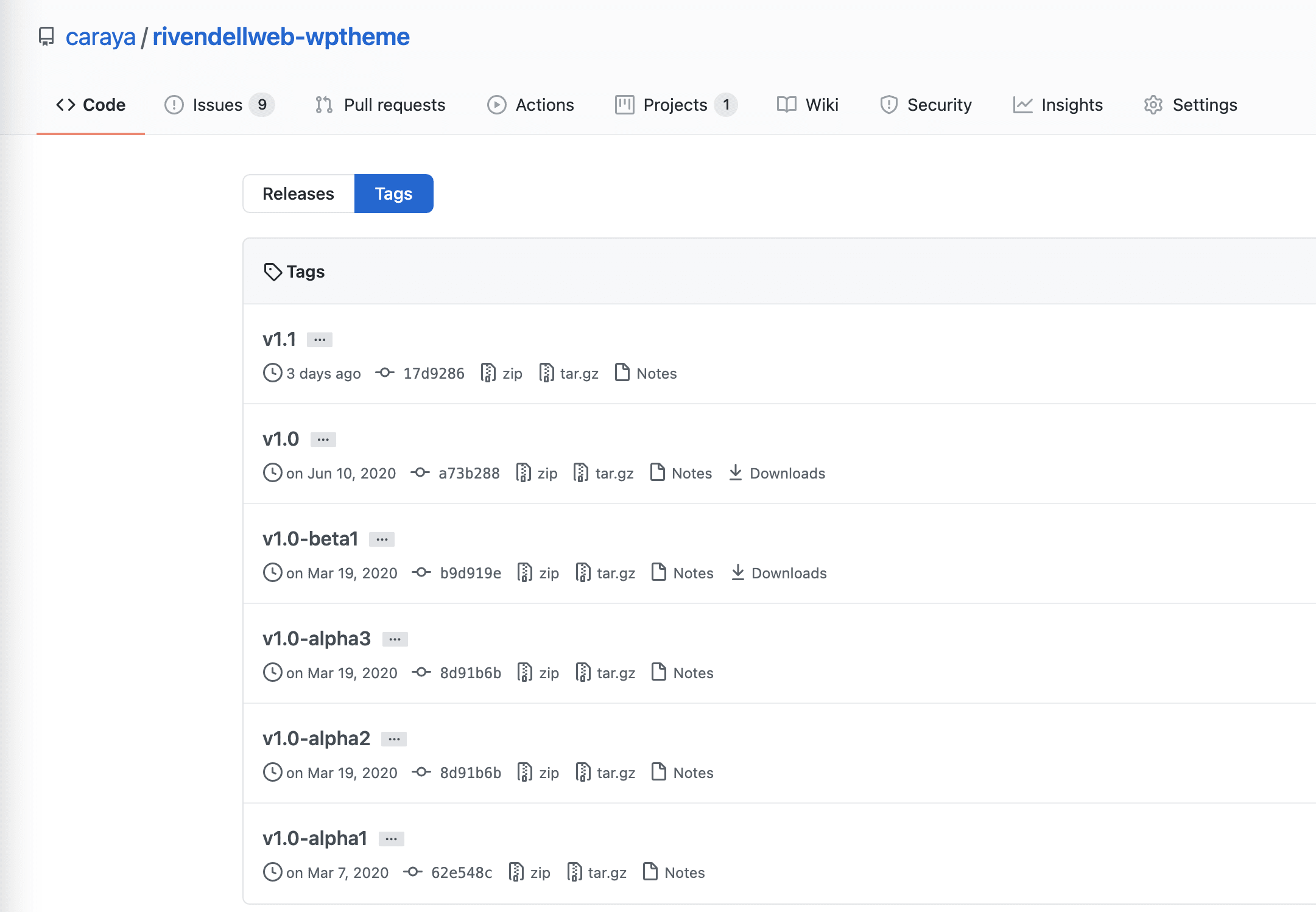Open the Issues tab
Viewport: 1316px width, 912px height.
pos(219,105)
